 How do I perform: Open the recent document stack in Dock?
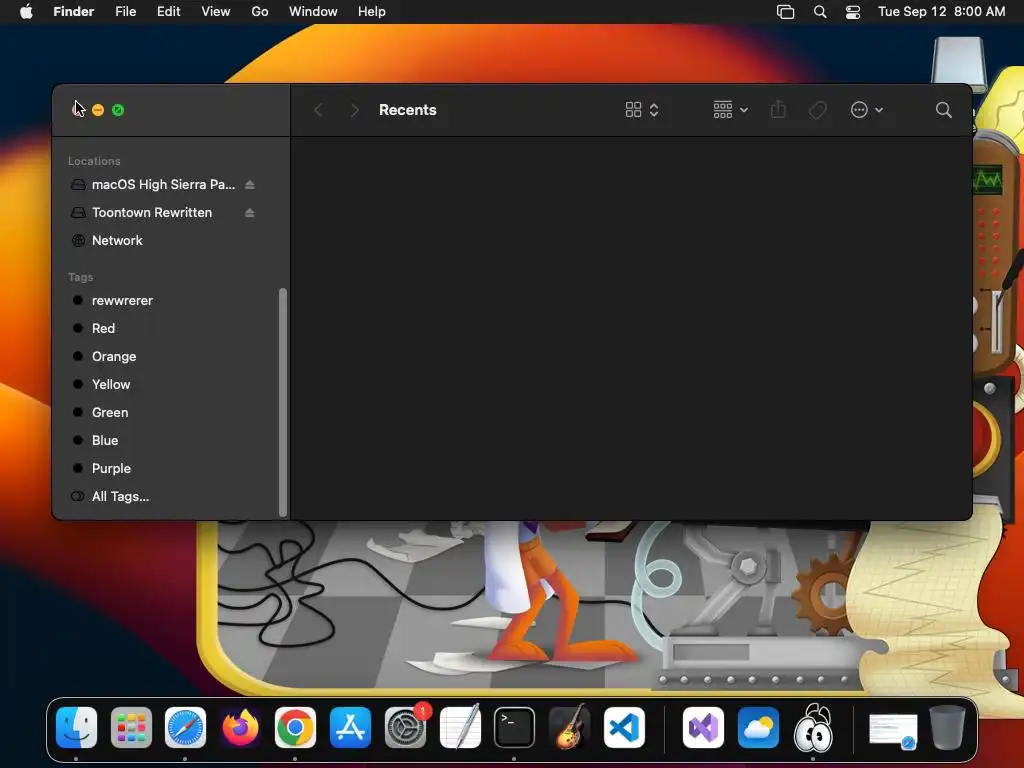click(893, 730)
